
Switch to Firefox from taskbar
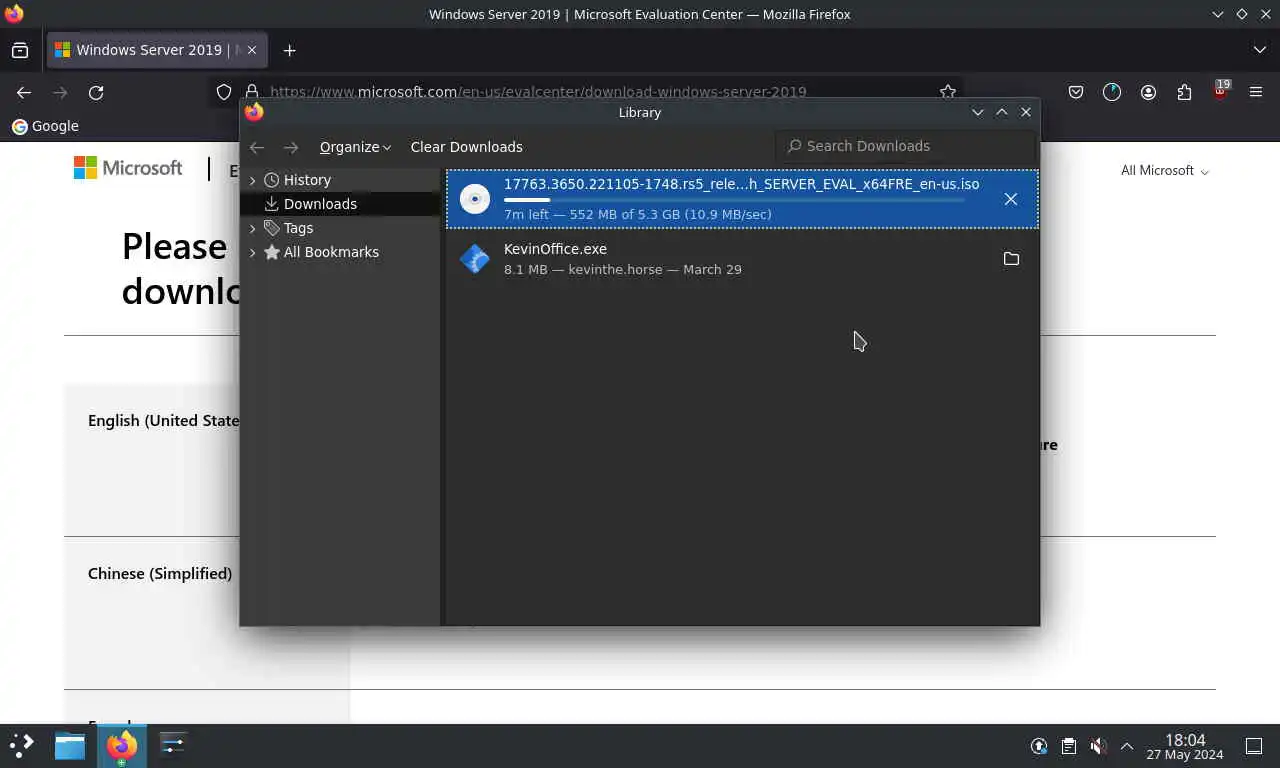(x=121, y=745)
